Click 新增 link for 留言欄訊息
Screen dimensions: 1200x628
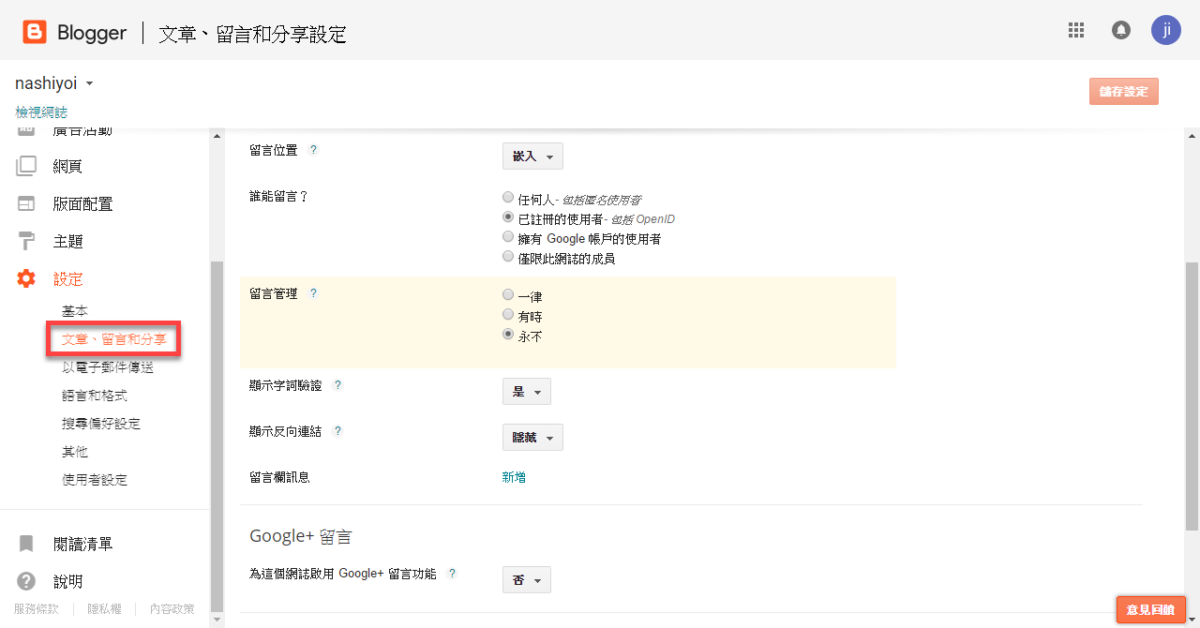point(514,477)
